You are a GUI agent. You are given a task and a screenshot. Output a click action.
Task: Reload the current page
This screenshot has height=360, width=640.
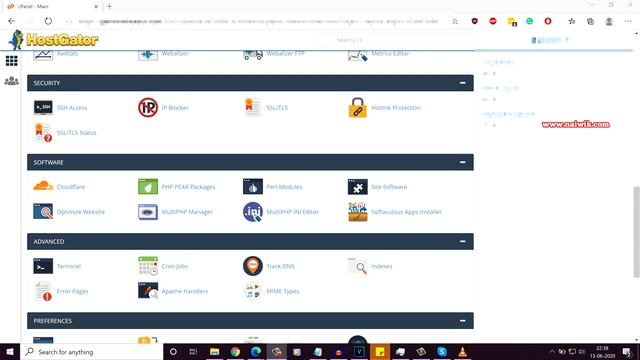(x=48, y=21)
